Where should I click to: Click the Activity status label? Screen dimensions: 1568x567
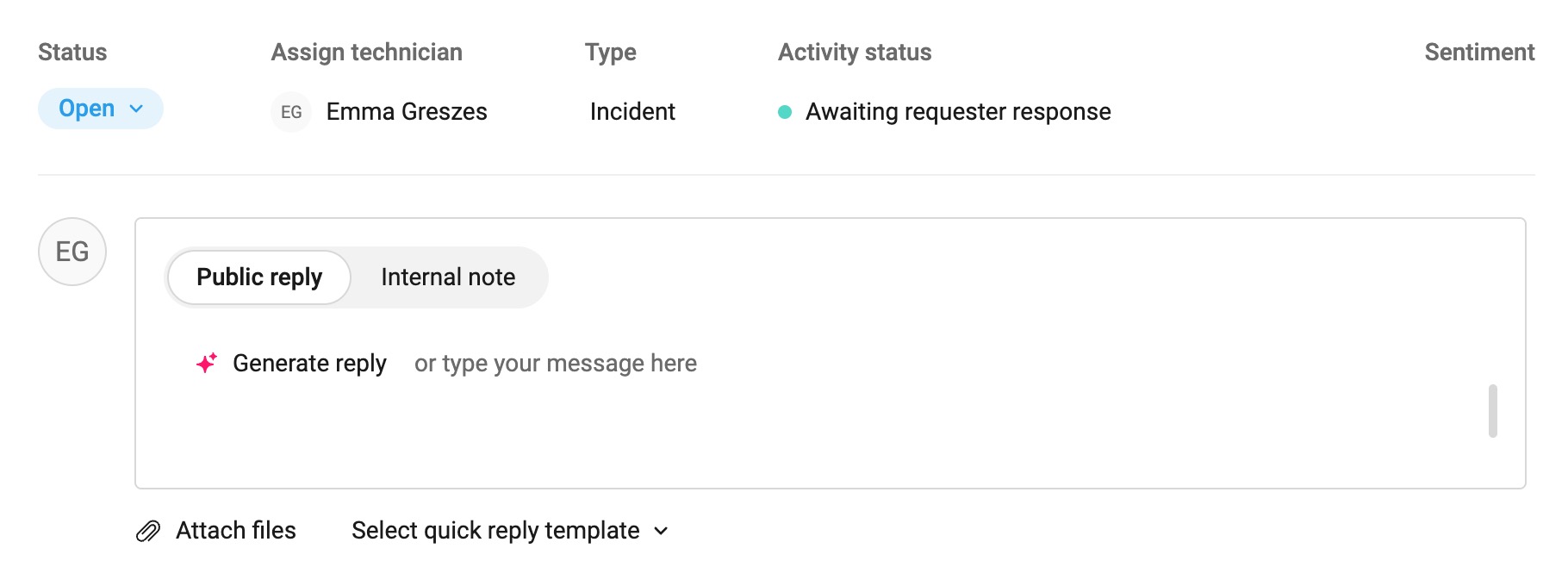(x=855, y=53)
